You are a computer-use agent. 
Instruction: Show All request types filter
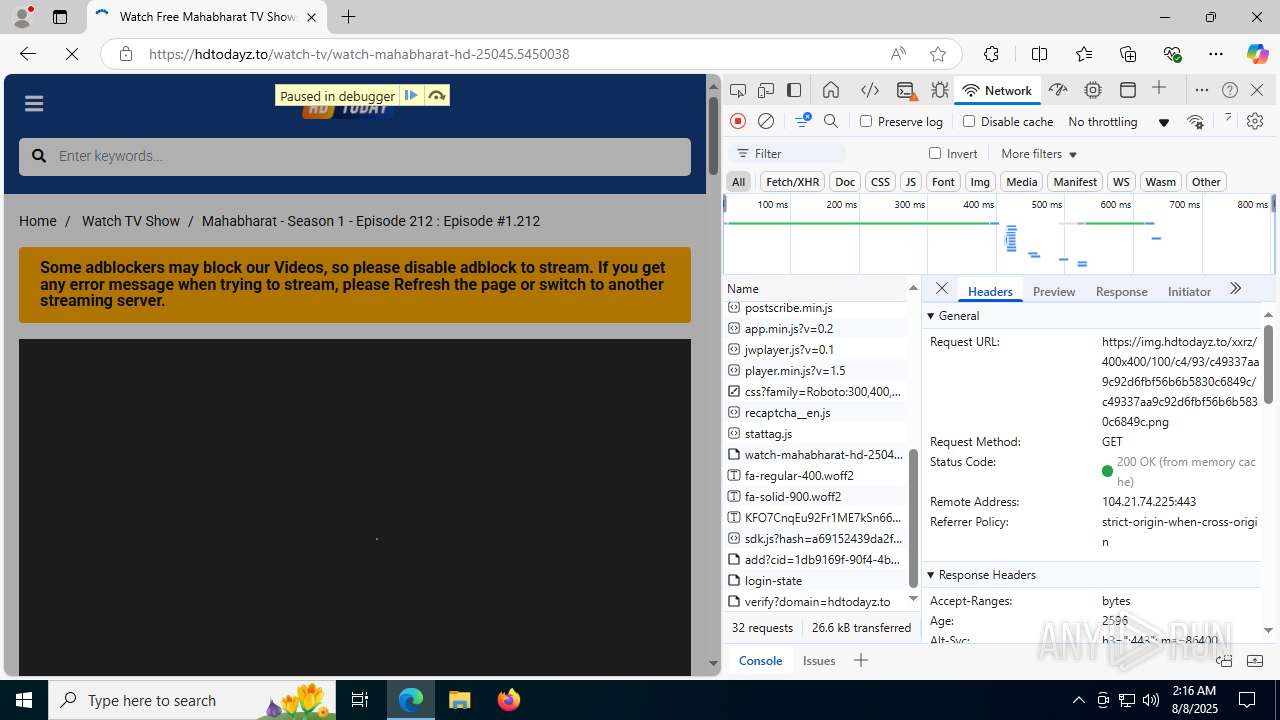click(x=738, y=182)
